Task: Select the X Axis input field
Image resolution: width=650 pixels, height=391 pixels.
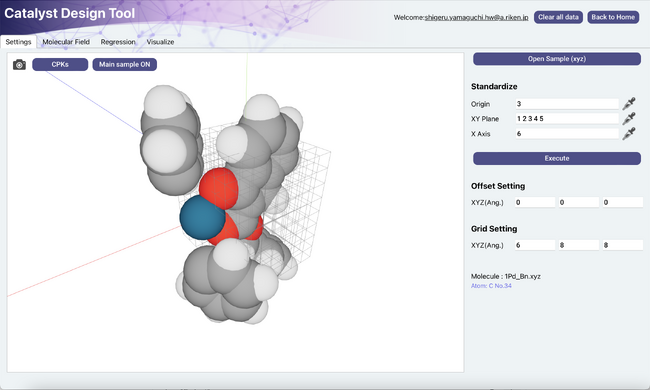Action: pos(567,134)
